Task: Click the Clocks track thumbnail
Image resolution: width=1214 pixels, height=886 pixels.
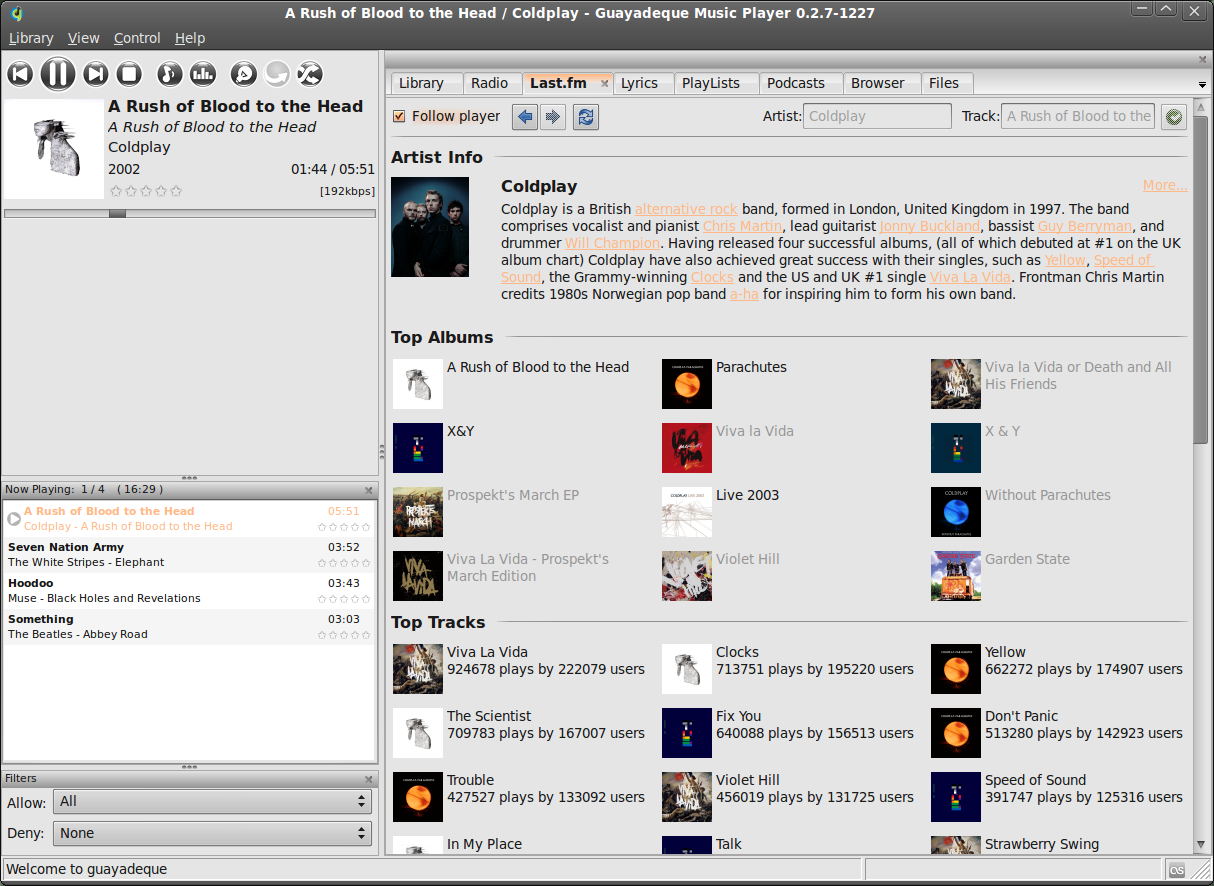Action: 687,669
